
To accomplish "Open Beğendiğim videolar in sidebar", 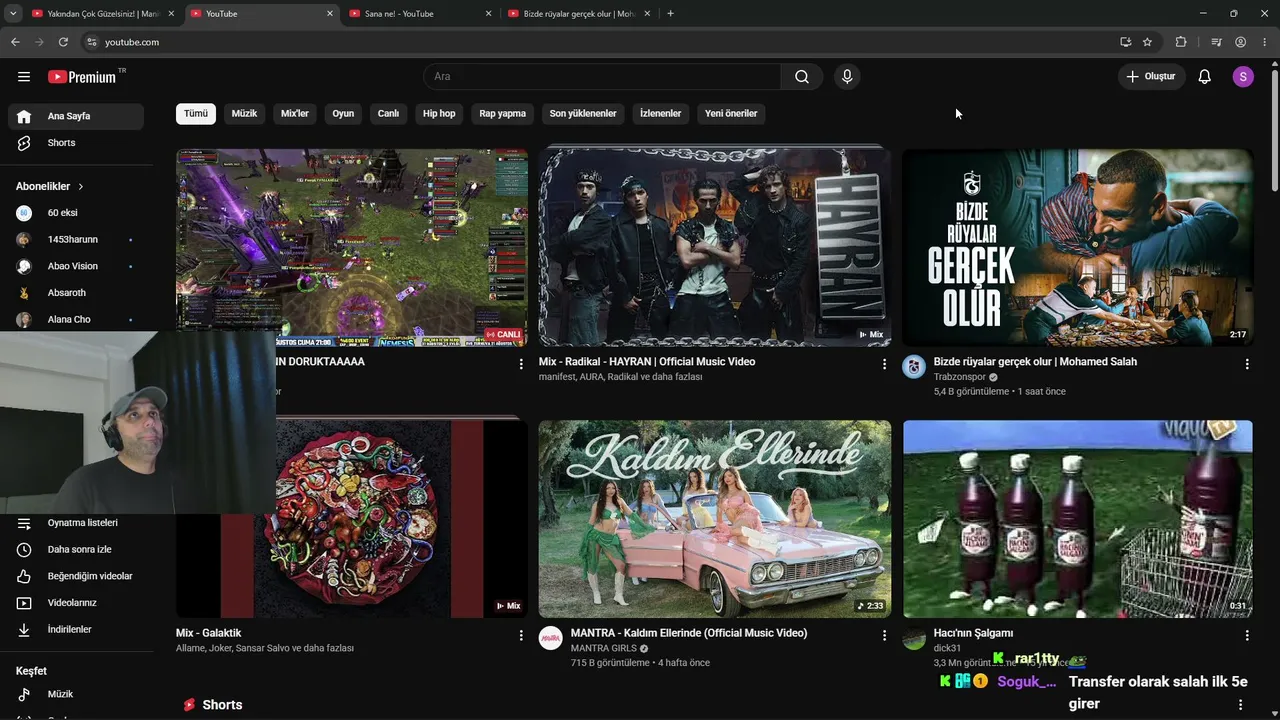I will (76, 576).
